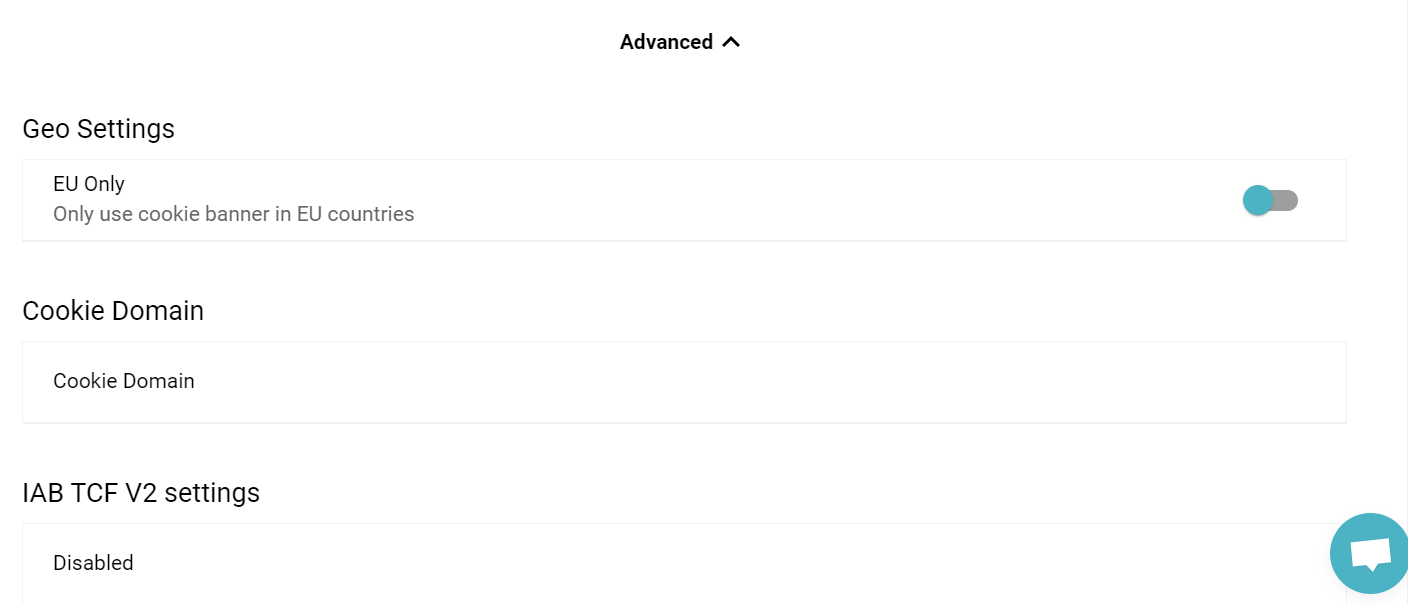The width and height of the screenshot is (1408, 604).
Task: Collapse the Advanced section
Action: 680,42
